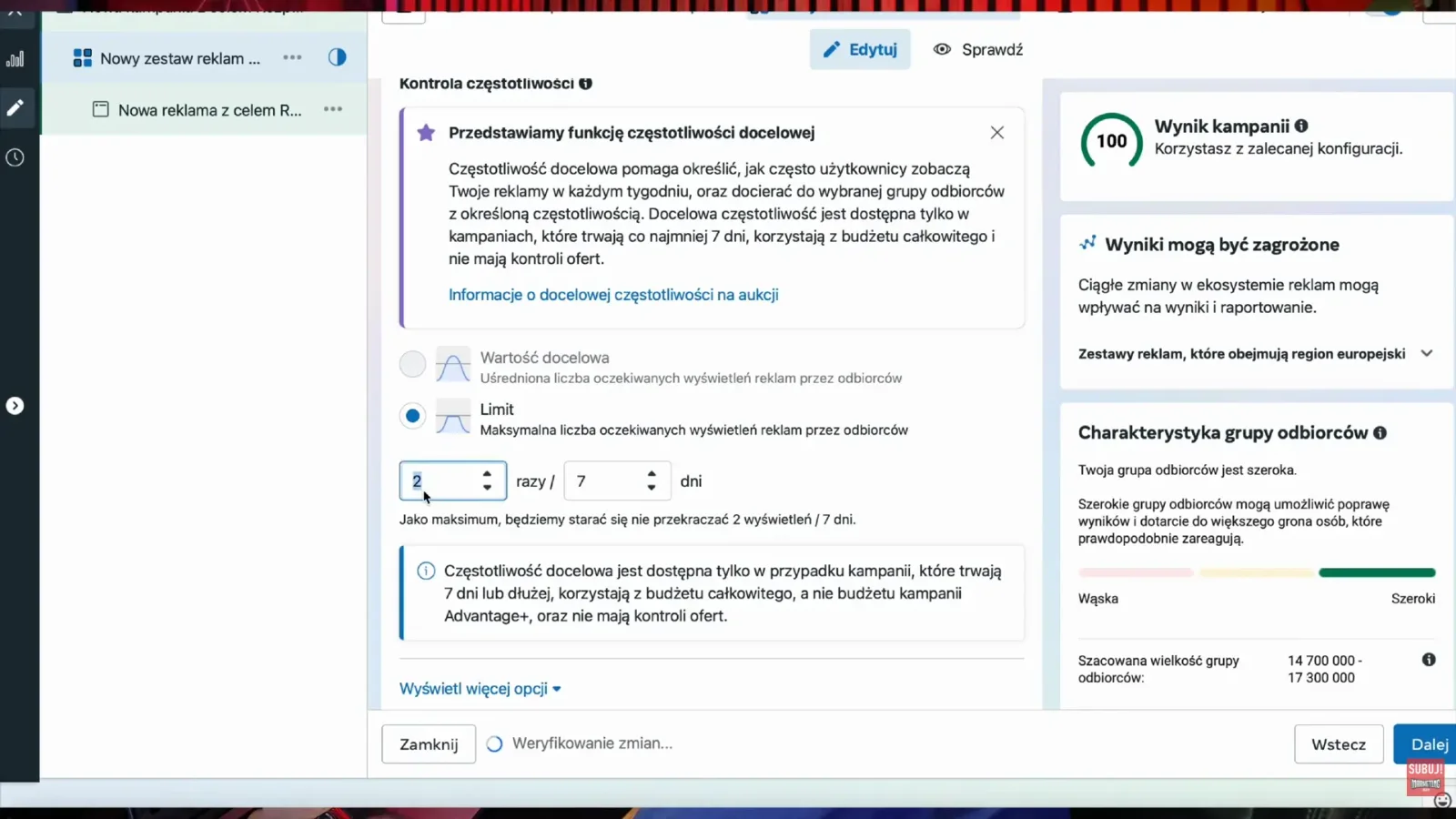
Task: Expand sidebar with the round arrow button
Action: [x=15, y=406]
